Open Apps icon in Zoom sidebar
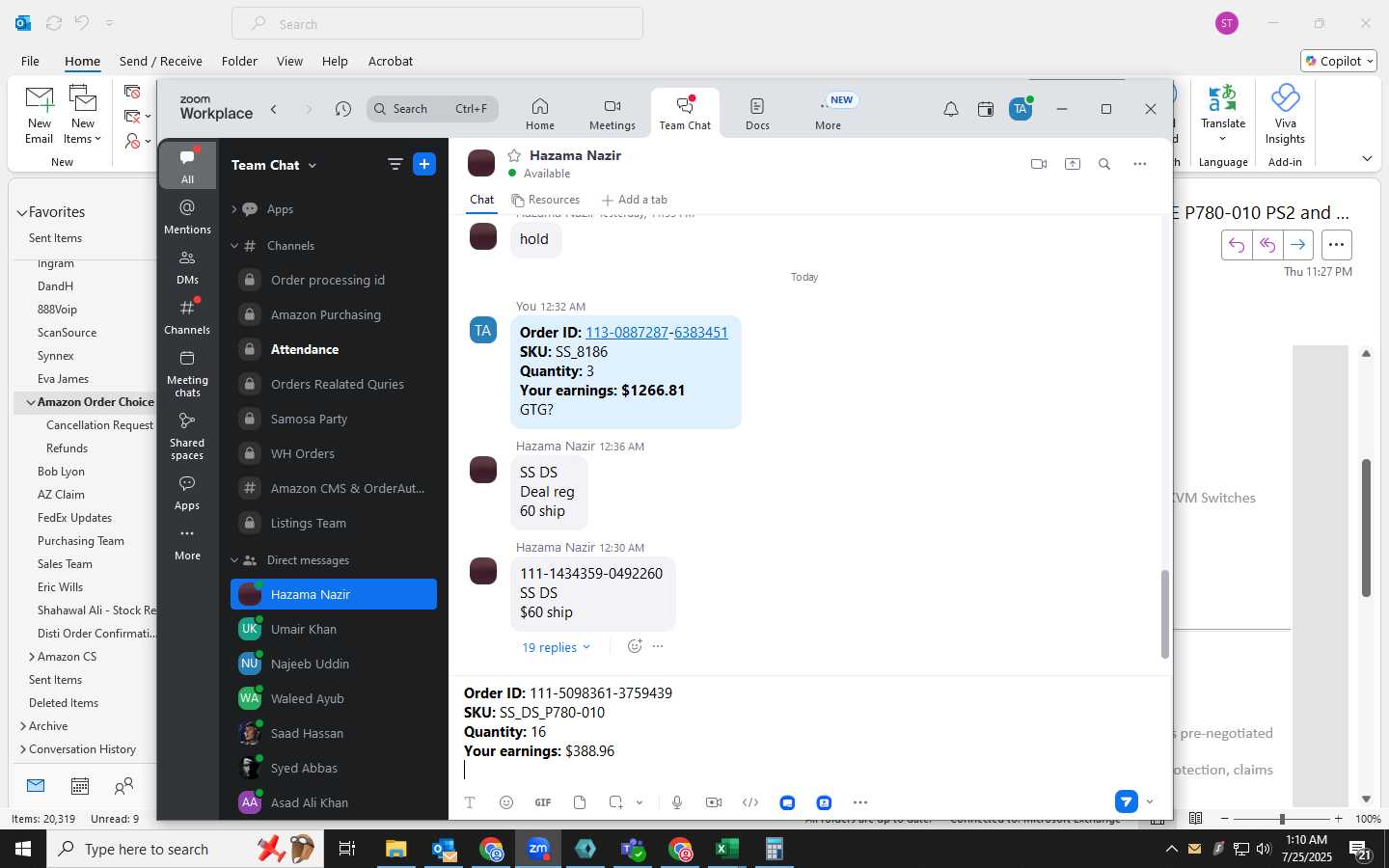 [187, 493]
